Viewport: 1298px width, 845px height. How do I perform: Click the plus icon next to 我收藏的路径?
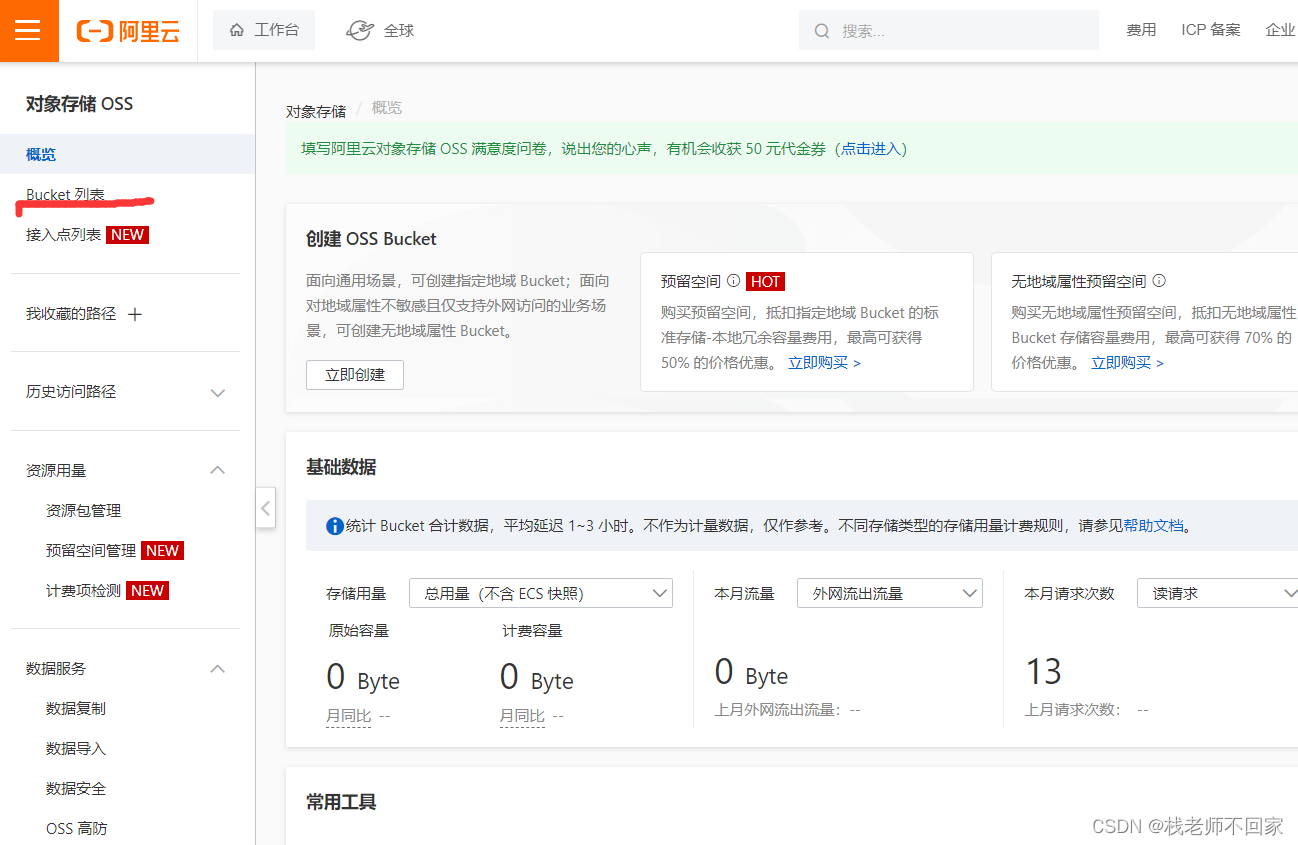135,314
